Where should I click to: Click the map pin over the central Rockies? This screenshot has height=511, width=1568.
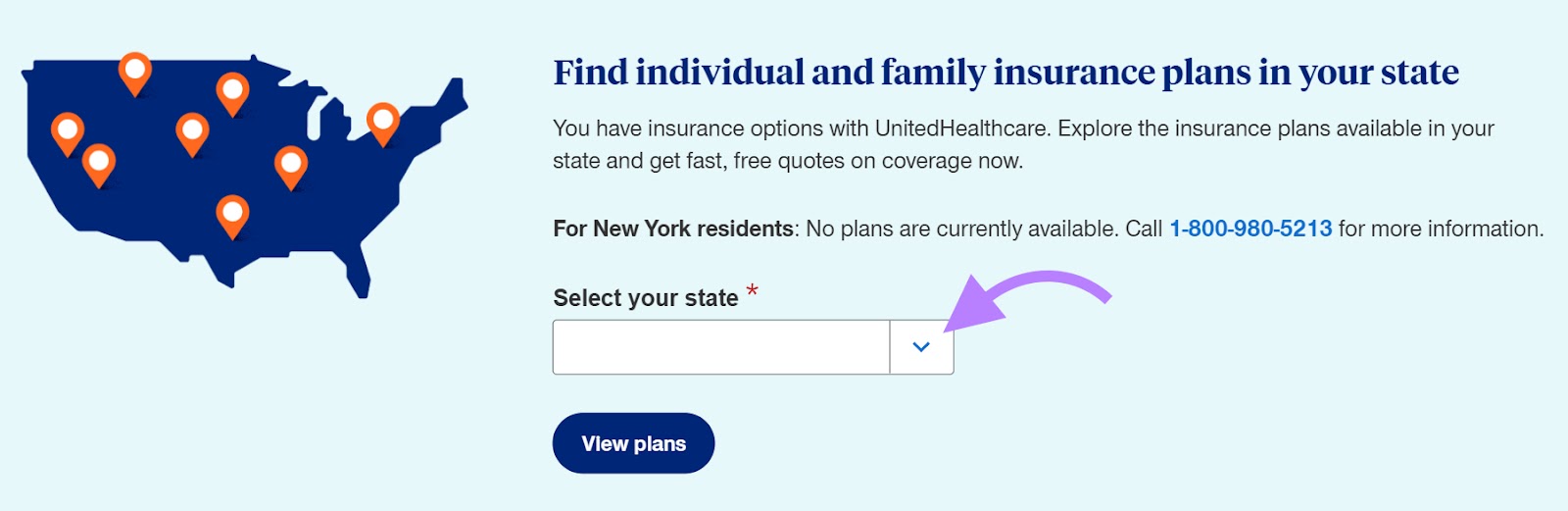pyautogui.click(x=192, y=130)
